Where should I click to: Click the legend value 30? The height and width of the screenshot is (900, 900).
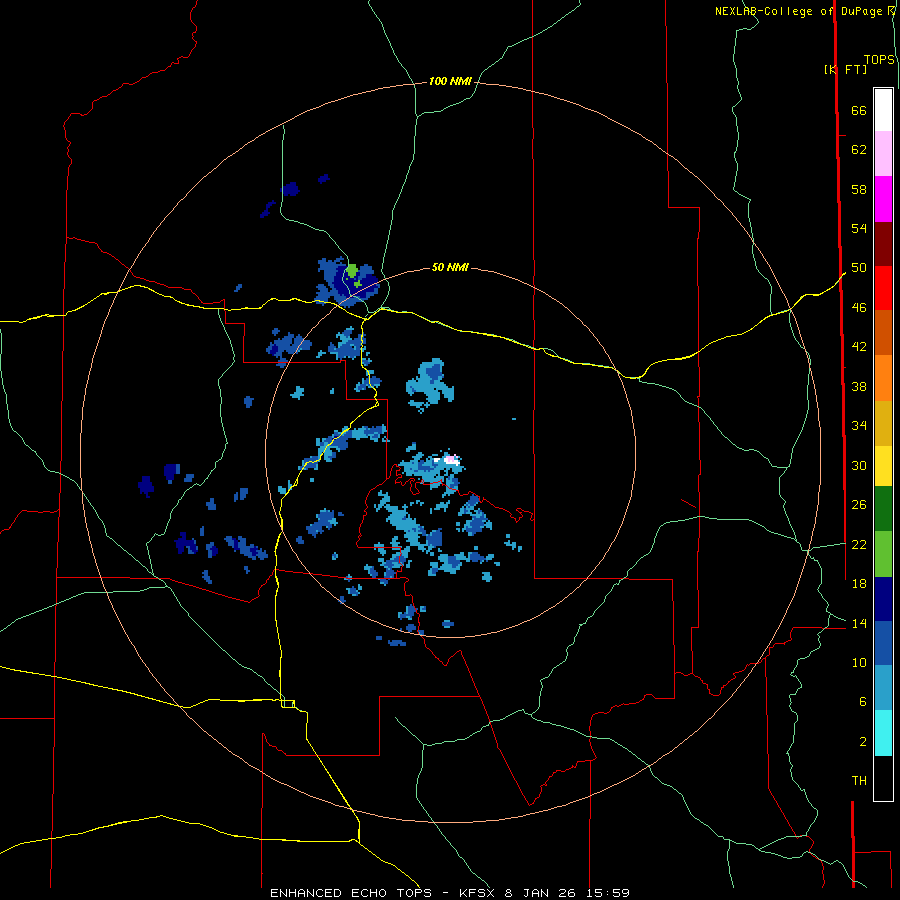tap(859, 465)
